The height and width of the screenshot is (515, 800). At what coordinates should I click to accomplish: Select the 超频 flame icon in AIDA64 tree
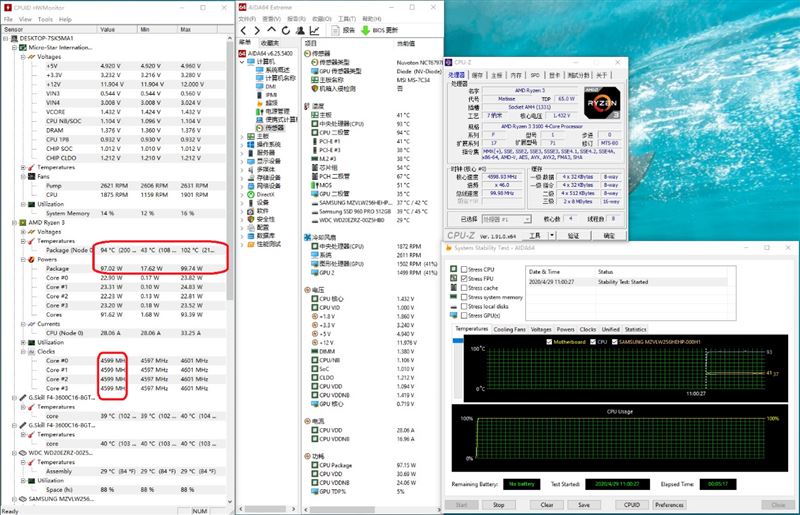[x=259, y=103]
